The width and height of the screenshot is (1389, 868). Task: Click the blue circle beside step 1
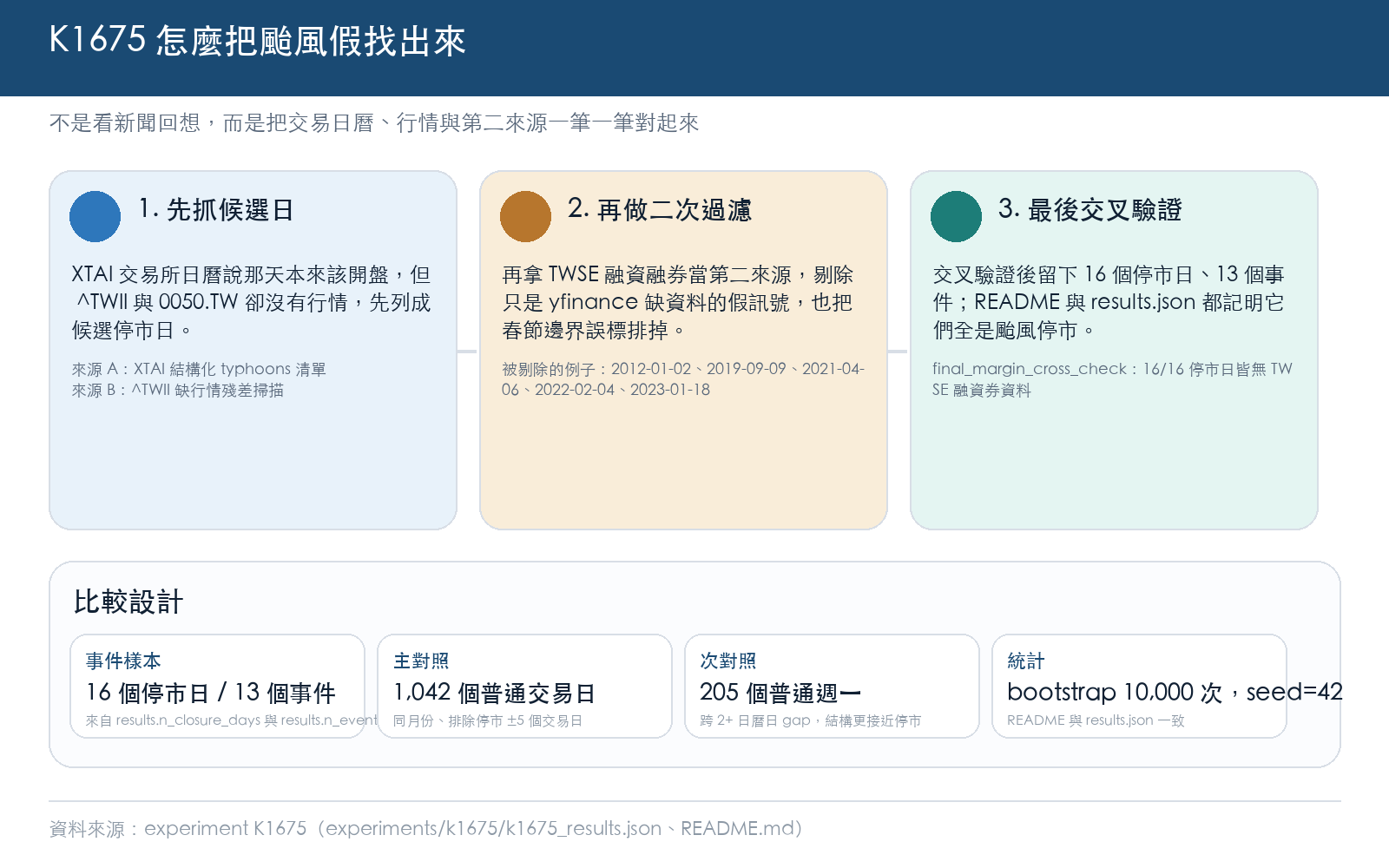tap(95, 216)
